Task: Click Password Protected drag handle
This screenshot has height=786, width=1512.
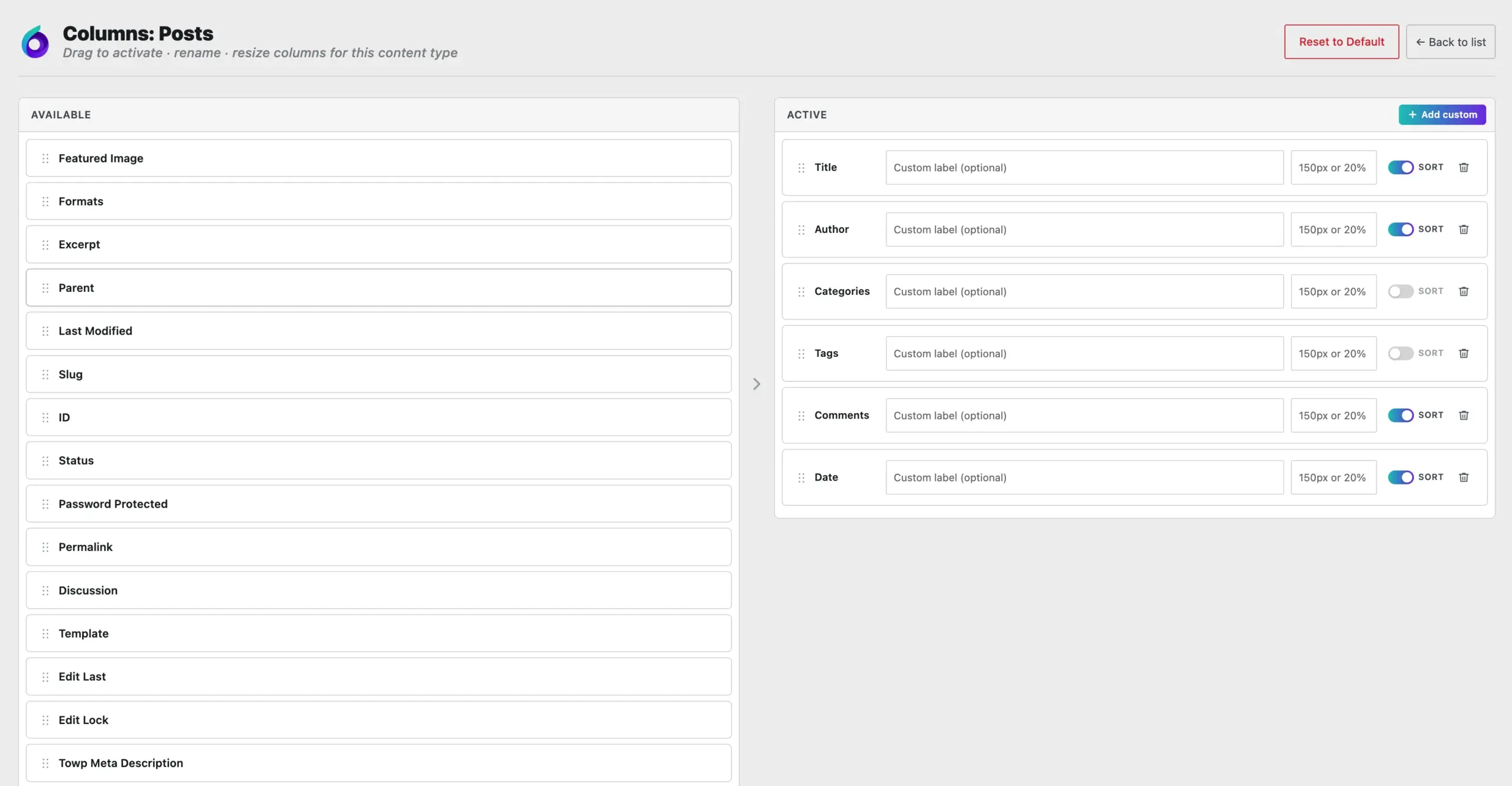Action: click(45, 504)
